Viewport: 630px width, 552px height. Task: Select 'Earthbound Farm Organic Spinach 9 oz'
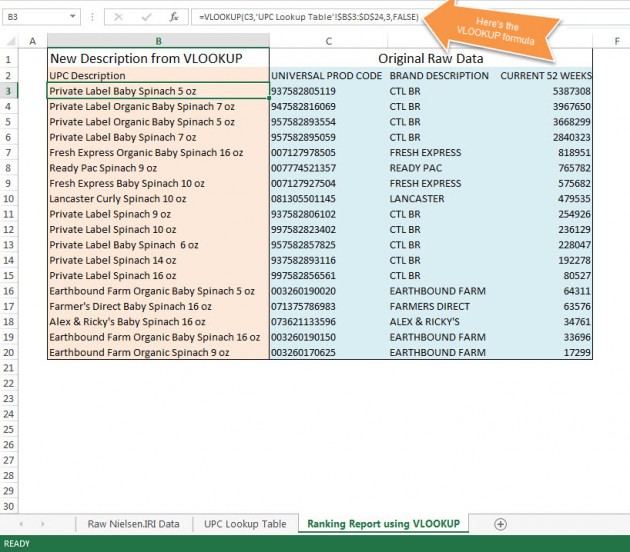coord(158,353)
